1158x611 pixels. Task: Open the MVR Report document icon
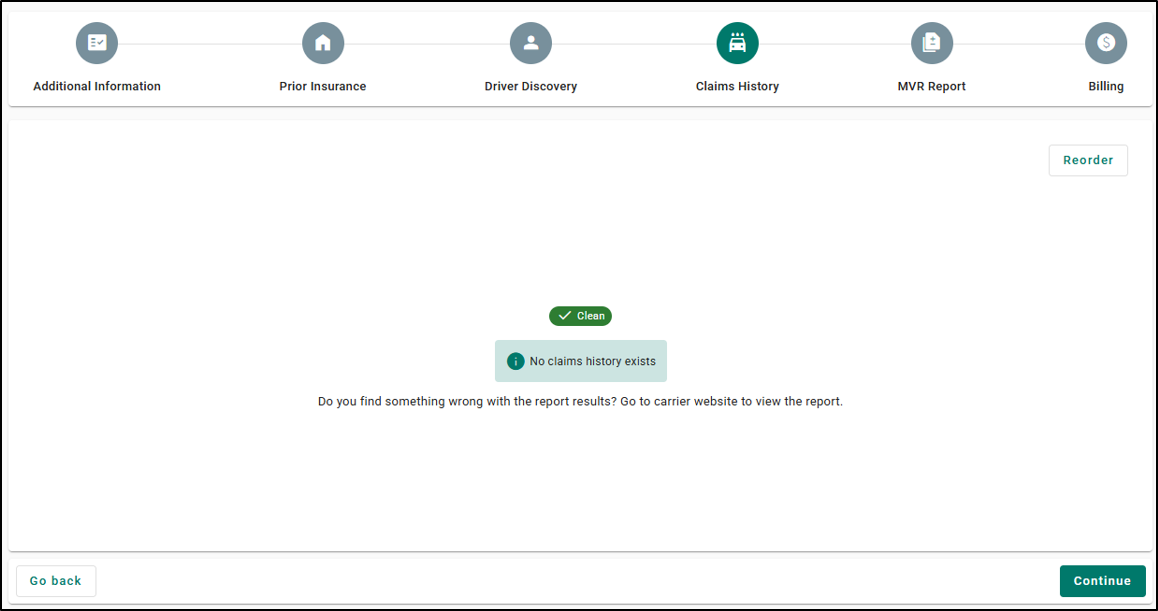(x=931, y=43)
